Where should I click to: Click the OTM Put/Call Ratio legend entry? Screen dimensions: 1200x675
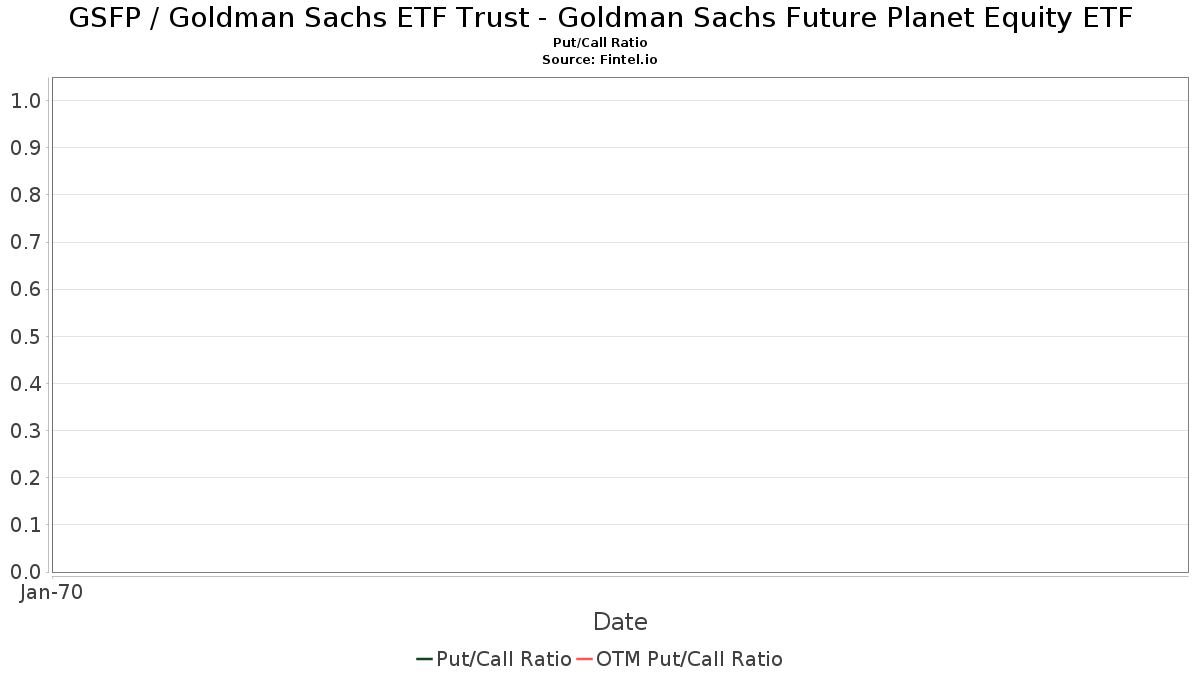tap(680, 659)
